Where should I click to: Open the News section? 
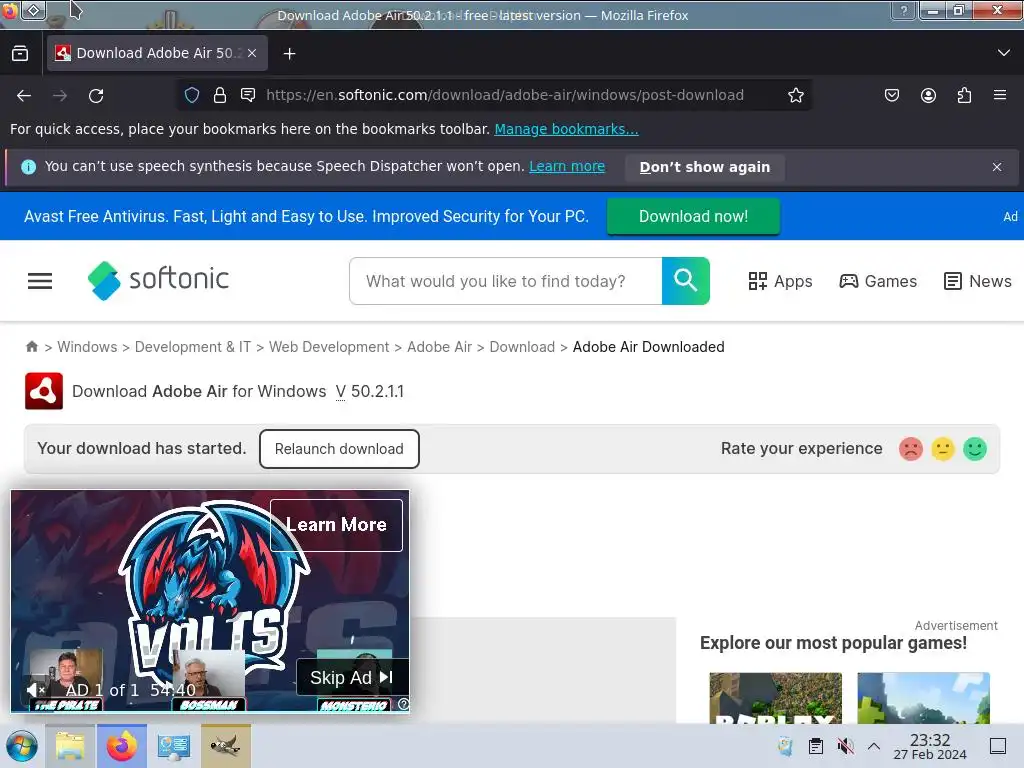click(x=978, y=281)
